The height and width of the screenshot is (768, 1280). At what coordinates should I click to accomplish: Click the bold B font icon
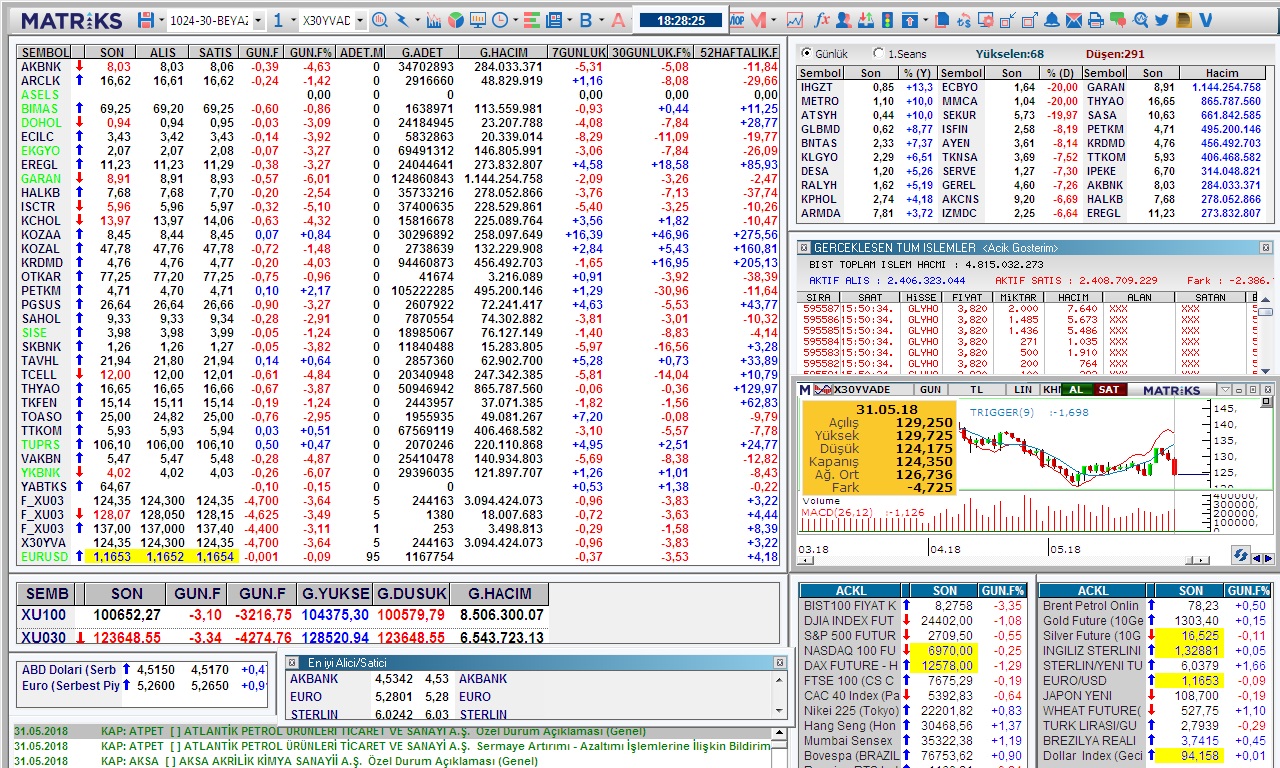pyautogui.click(x=585, y=20)
